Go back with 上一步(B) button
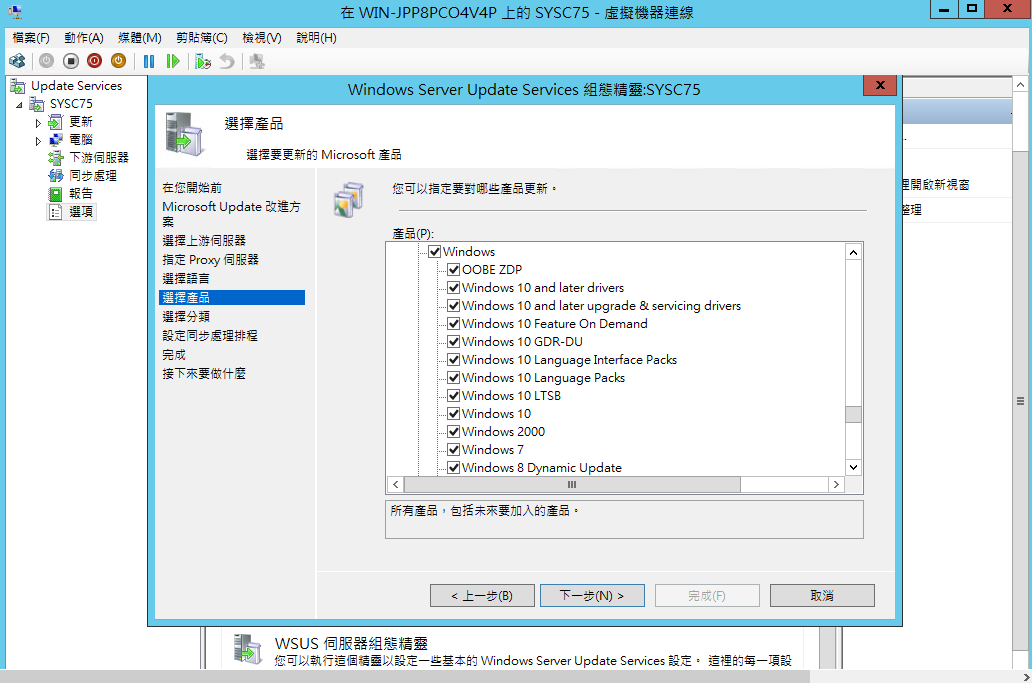Screen dimensions: 1032x683 click(x=482, y=595)
